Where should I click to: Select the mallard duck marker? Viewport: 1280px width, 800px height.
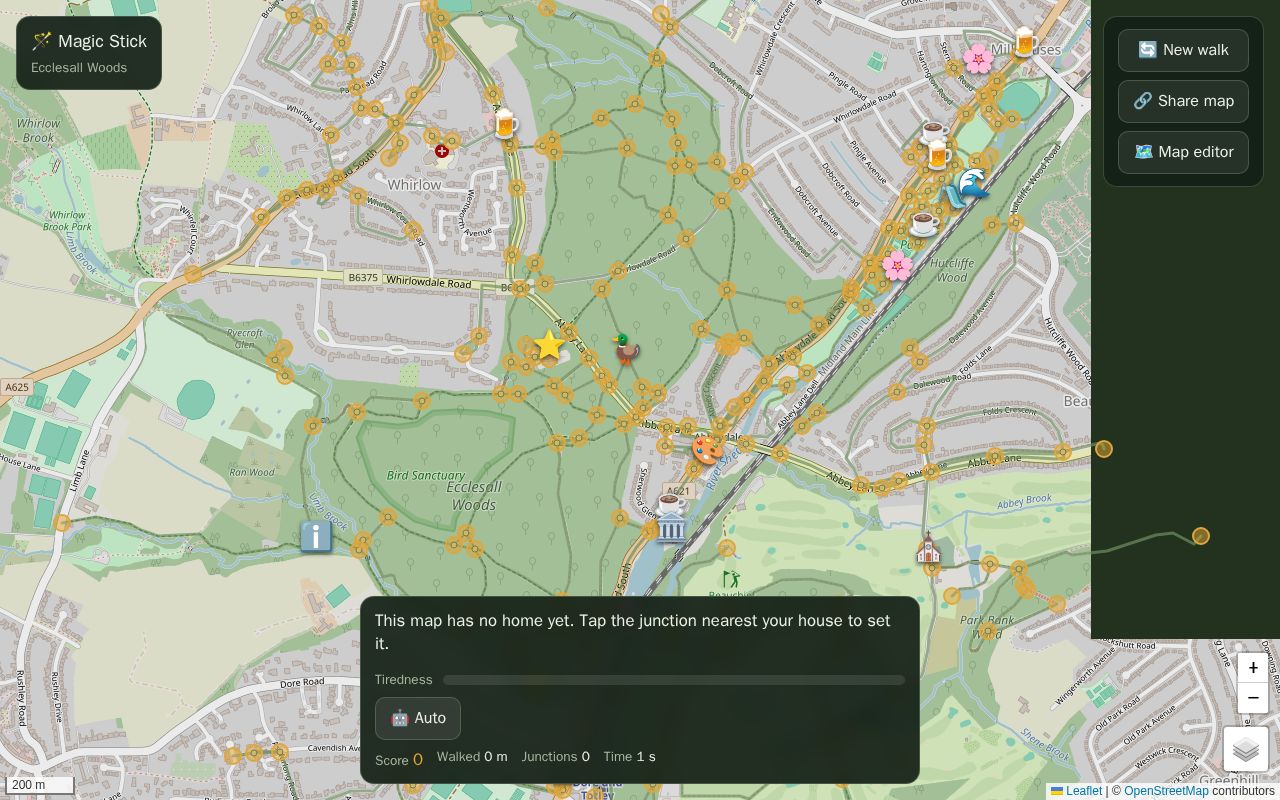click(x=626, y=349)
